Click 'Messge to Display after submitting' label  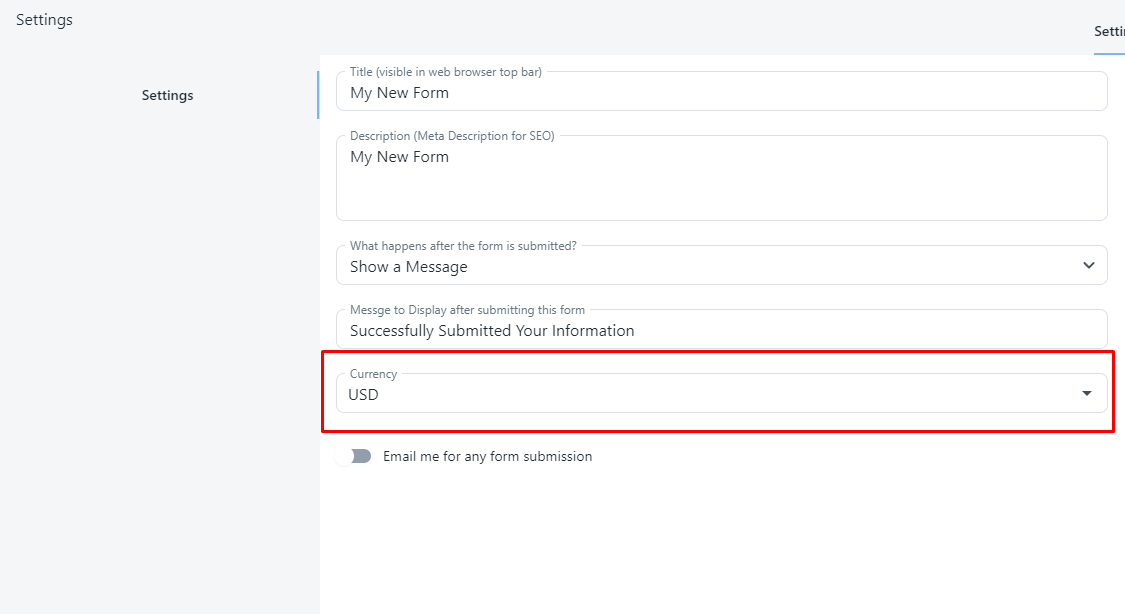tap(467, 310)
